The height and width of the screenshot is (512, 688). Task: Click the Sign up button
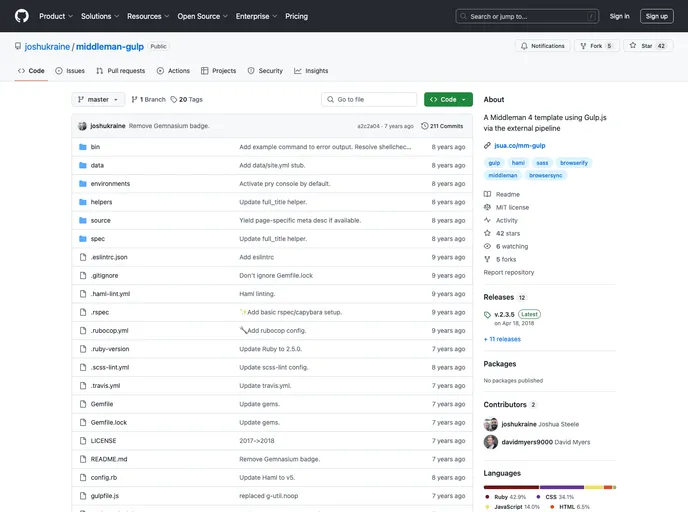[x=656, y=16]
